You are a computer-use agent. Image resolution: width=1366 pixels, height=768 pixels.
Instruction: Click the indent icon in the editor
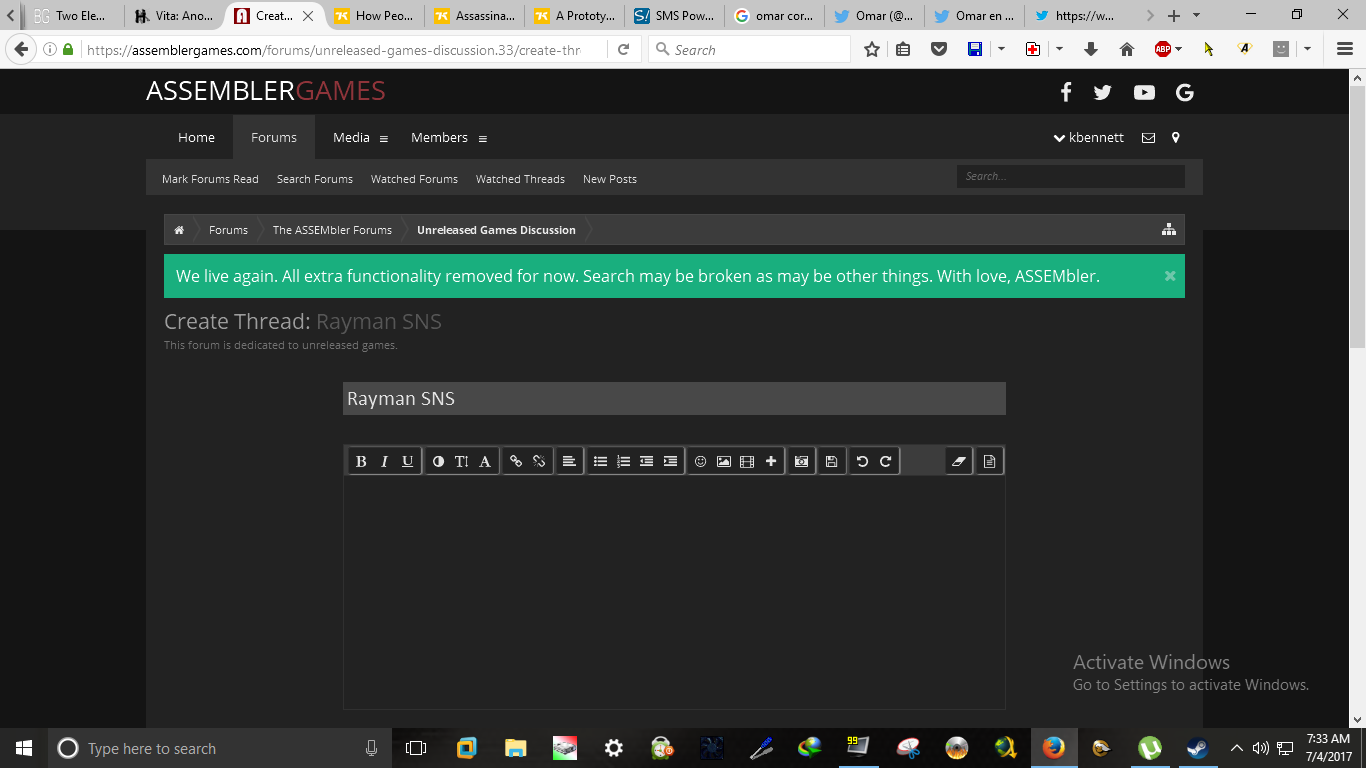pyautogui.click(x=670, y=461)
